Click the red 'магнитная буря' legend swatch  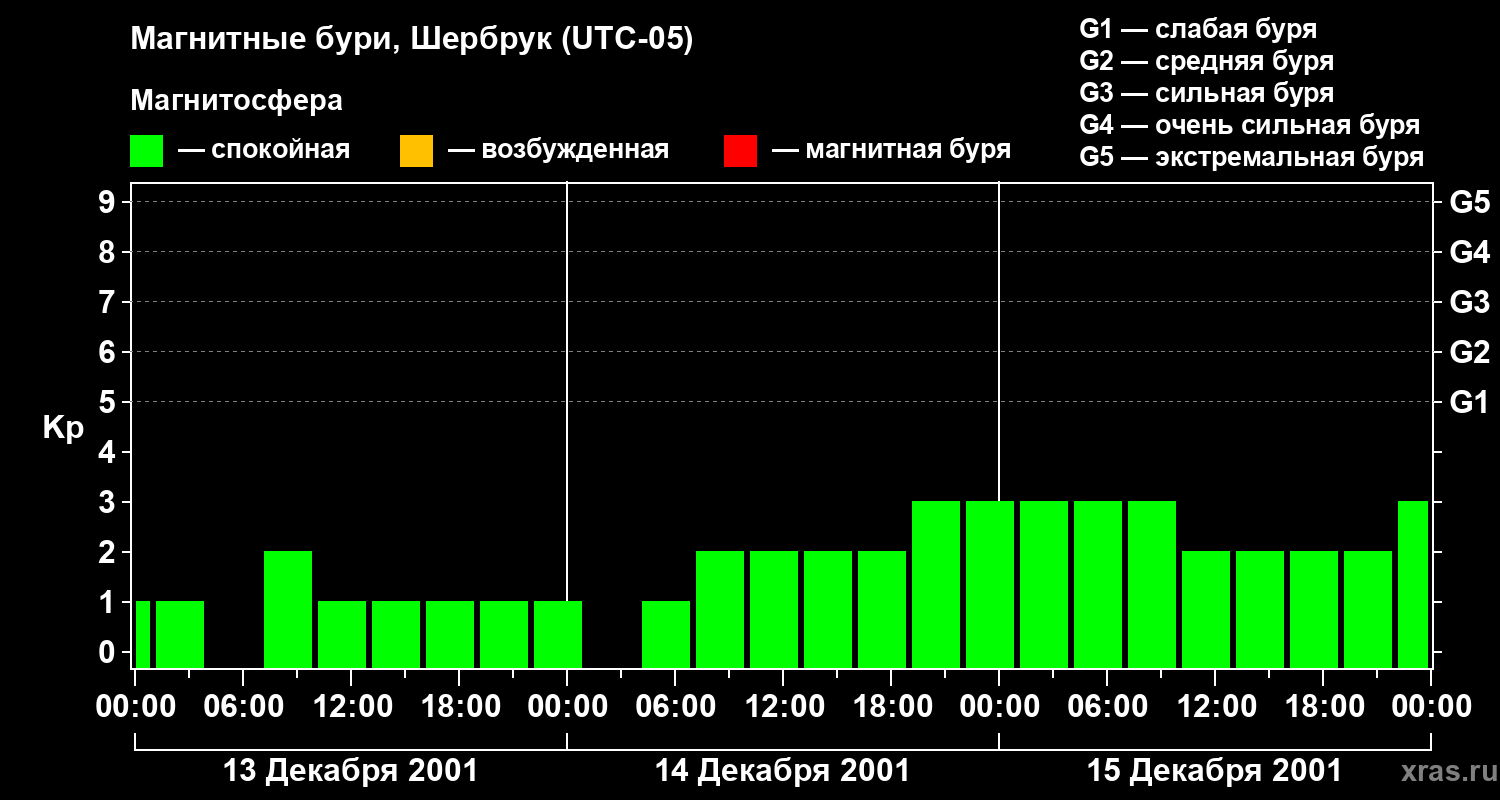(x=740, y=151)
